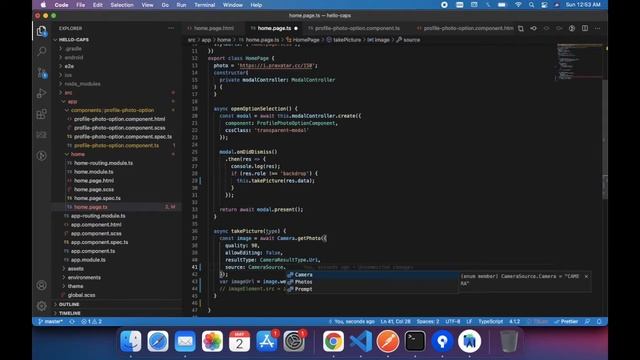Viewport: 640px width, 360px height.
Task: Open home-routing.module.ts in explorer
Action: pyautogui.click(x=103, y=163)
